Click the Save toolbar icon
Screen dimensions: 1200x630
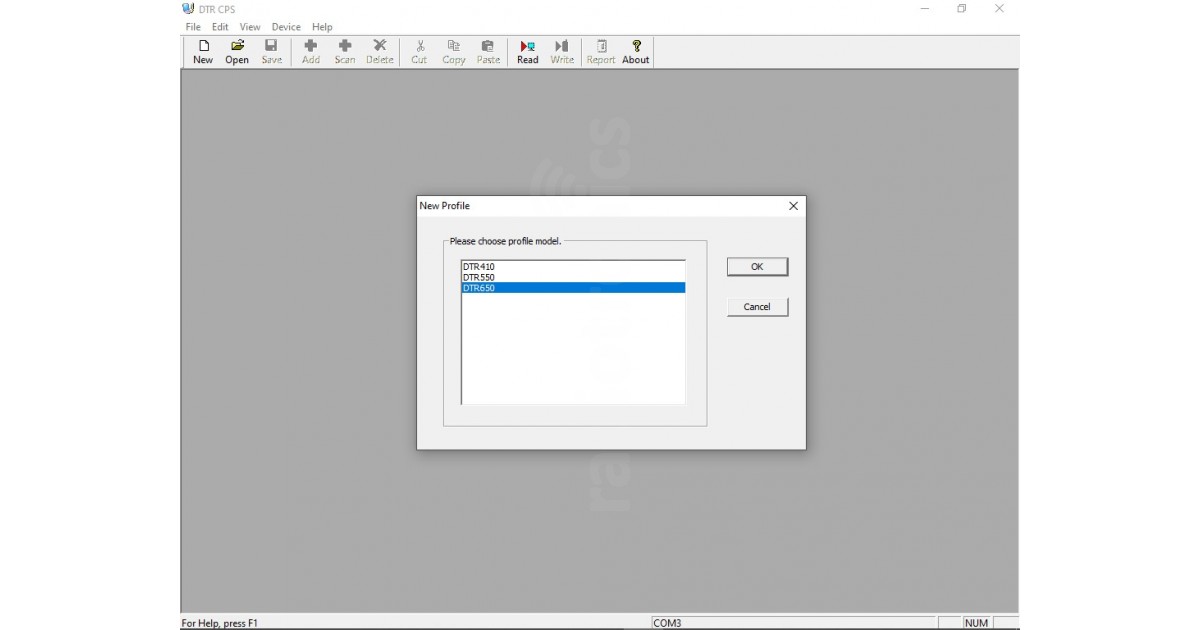coord(271,51)
